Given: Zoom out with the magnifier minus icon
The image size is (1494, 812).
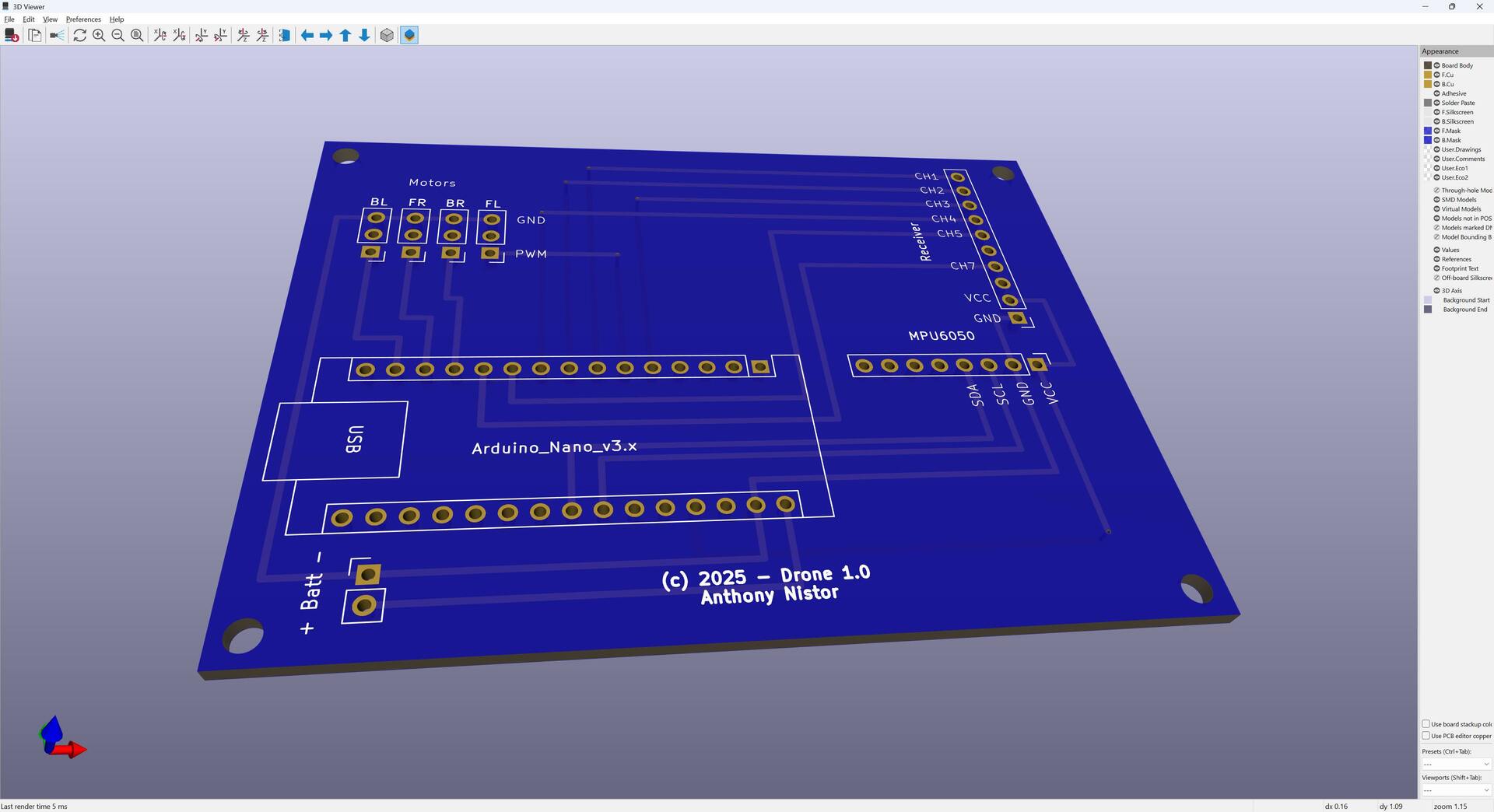Looking at the screenshot, I should point(117,35).
